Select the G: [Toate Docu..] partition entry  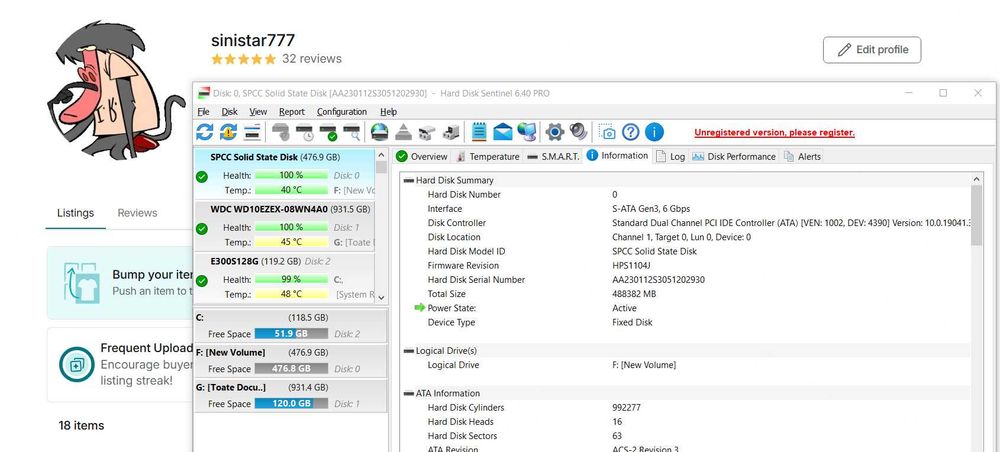[x=290, y=396]
